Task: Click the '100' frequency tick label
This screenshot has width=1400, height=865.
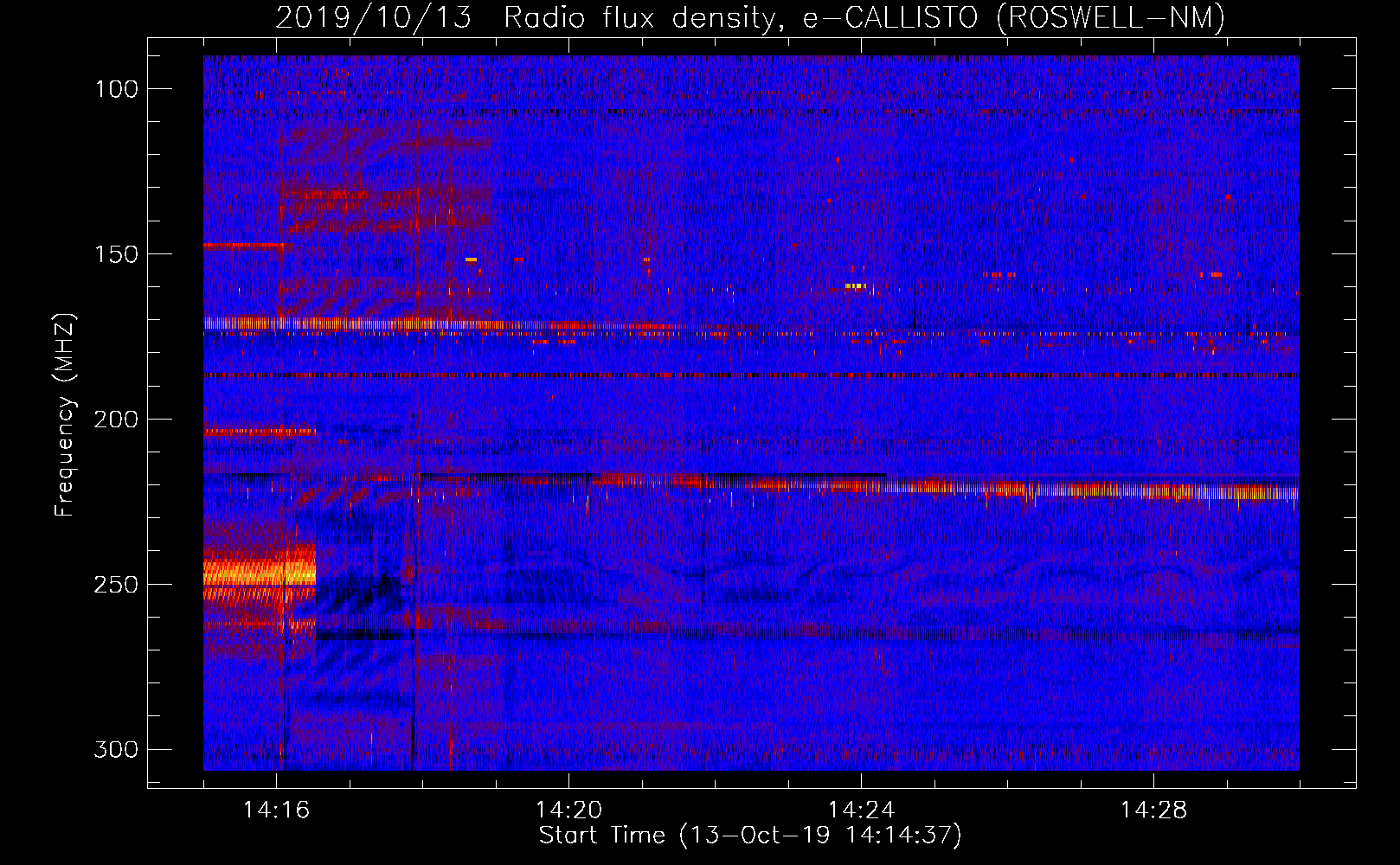Action: click(116, 89)
